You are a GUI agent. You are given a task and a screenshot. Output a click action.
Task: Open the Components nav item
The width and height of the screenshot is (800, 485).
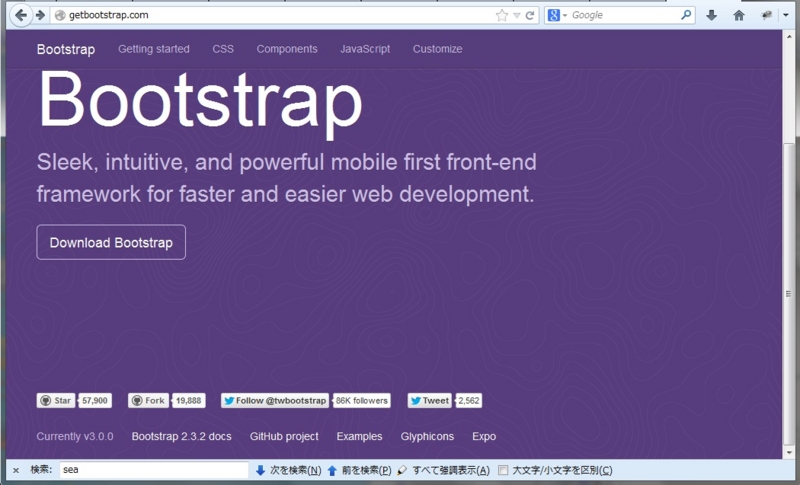coord(287,49)
